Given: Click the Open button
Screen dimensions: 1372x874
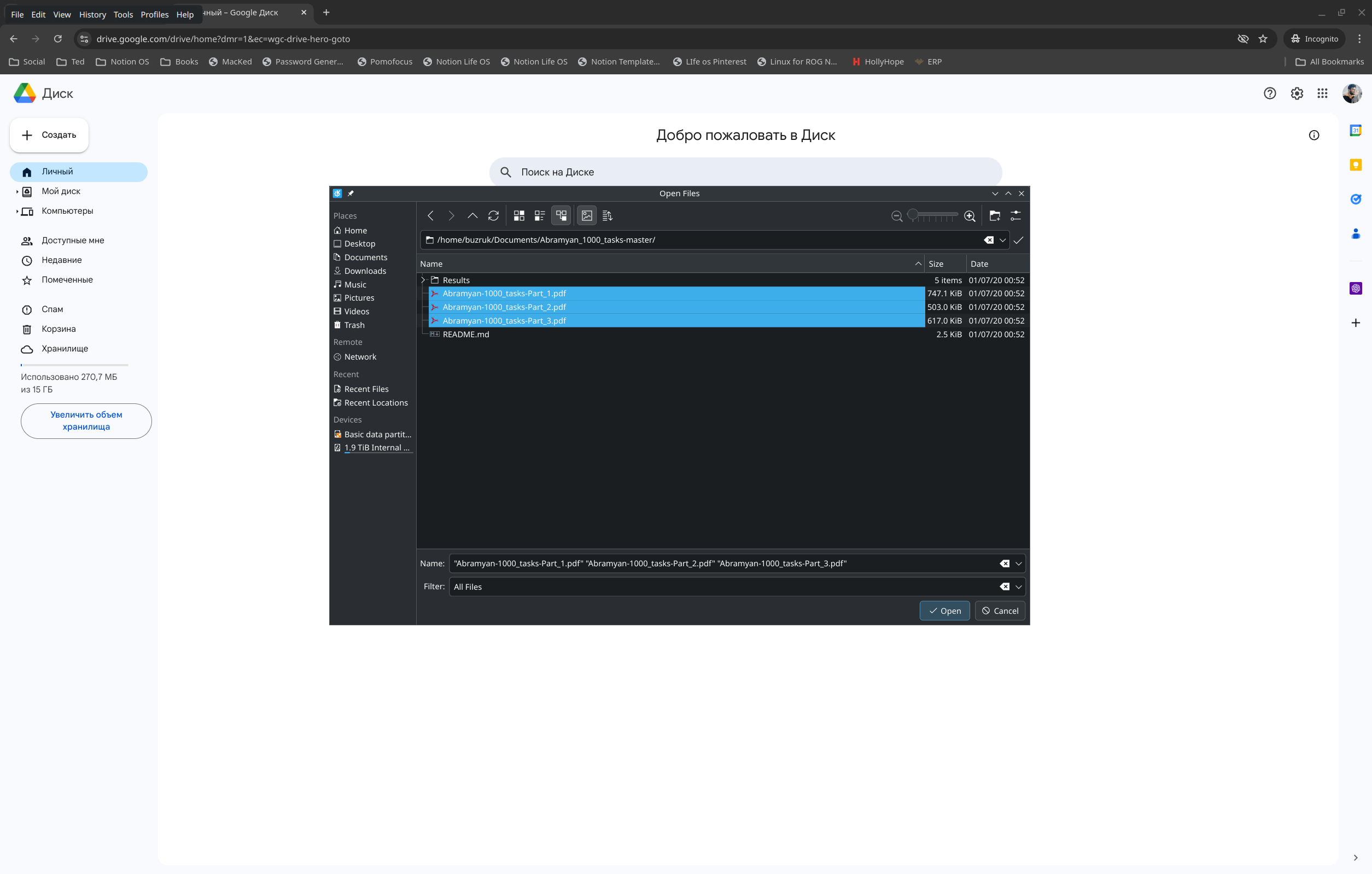Looking at the screenshot, I should click(x=945, y=611).
